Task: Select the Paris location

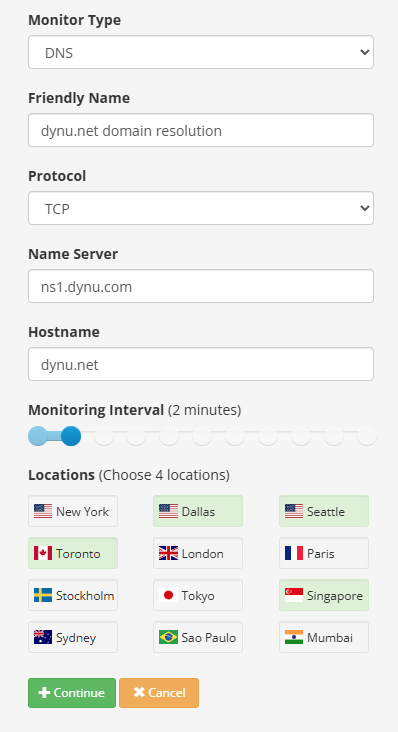Action: (x=324, y=553)
